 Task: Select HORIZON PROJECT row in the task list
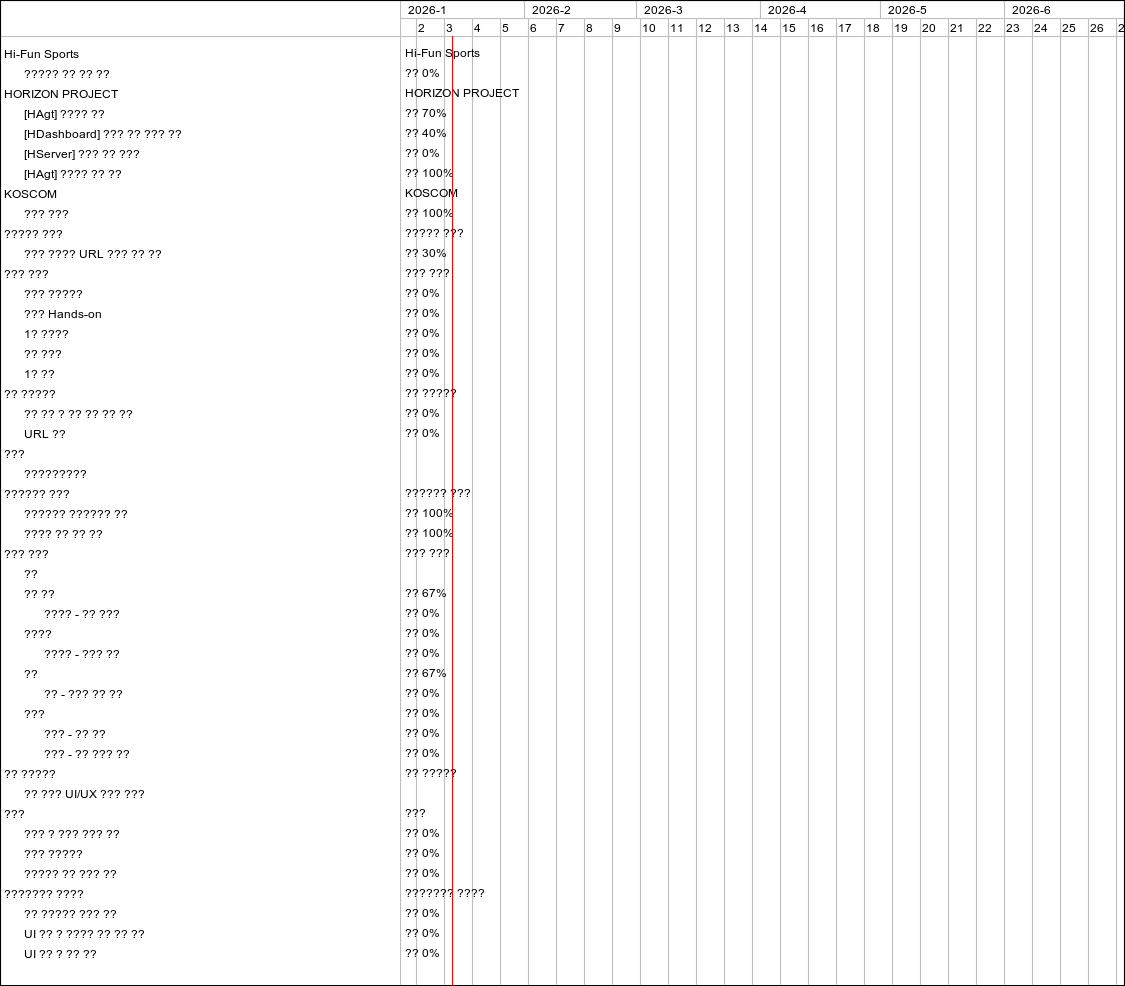point(61,94)
